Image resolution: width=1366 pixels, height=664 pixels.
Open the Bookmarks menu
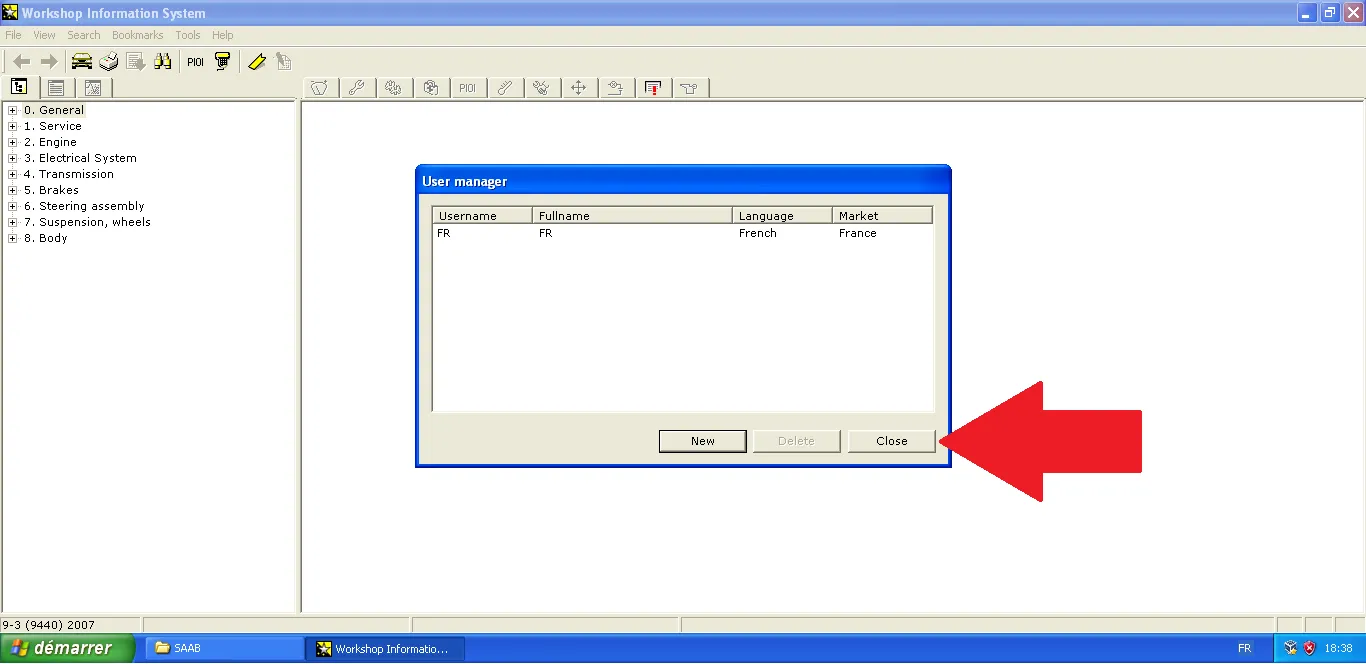137,34
